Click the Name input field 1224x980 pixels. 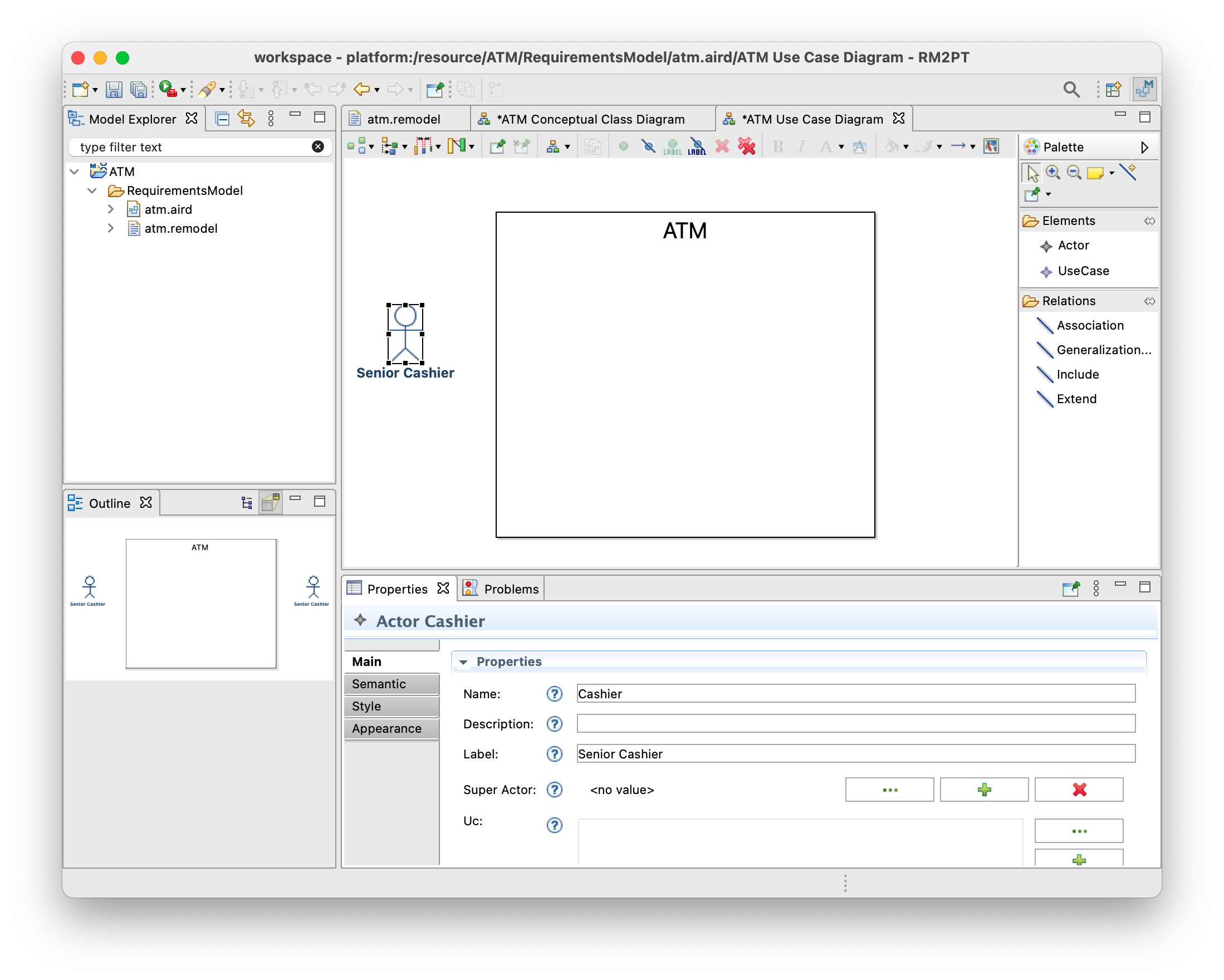854,693
